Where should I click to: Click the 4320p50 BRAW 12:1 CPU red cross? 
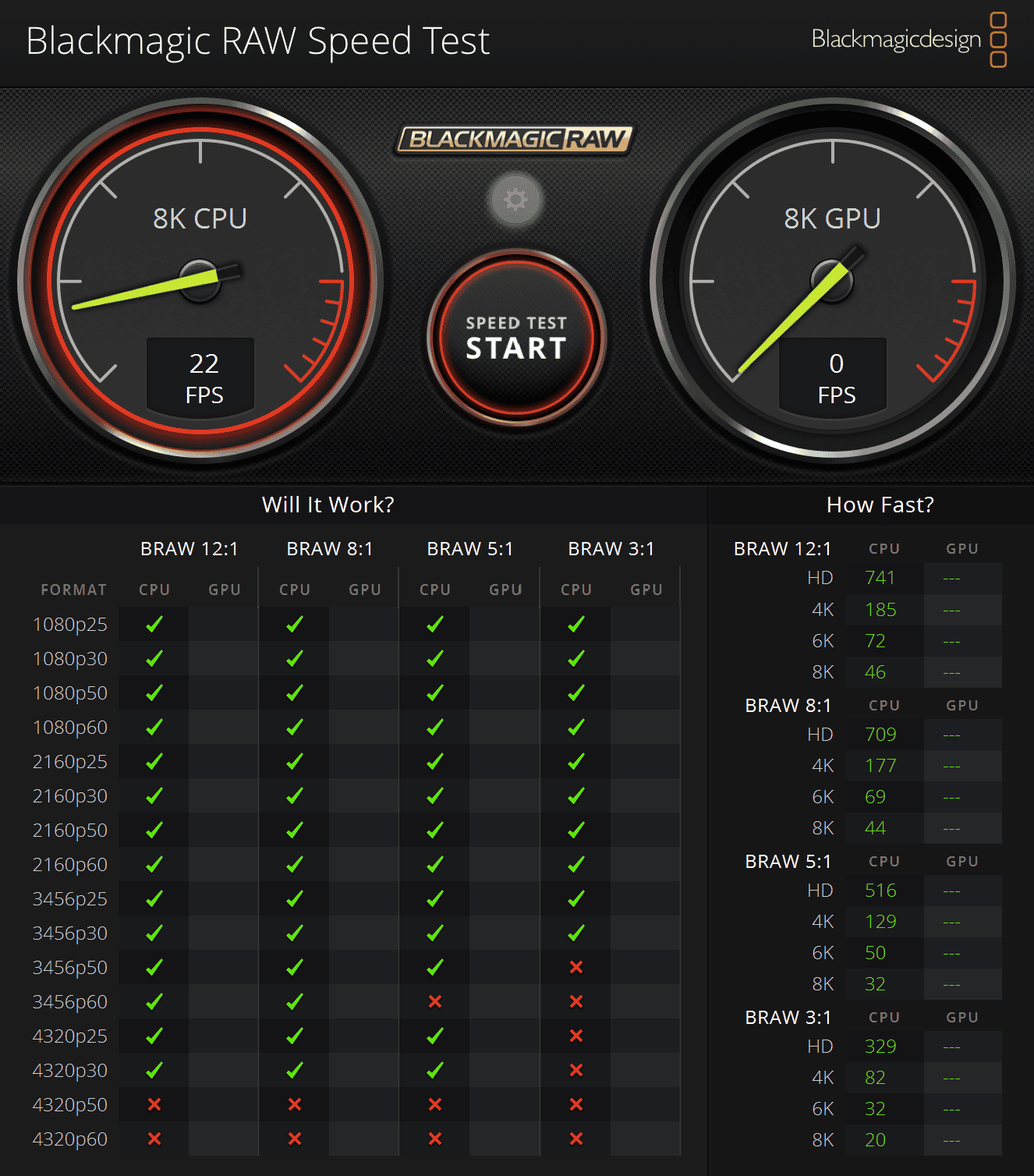pyautogui.click(x=154, y=1104)
